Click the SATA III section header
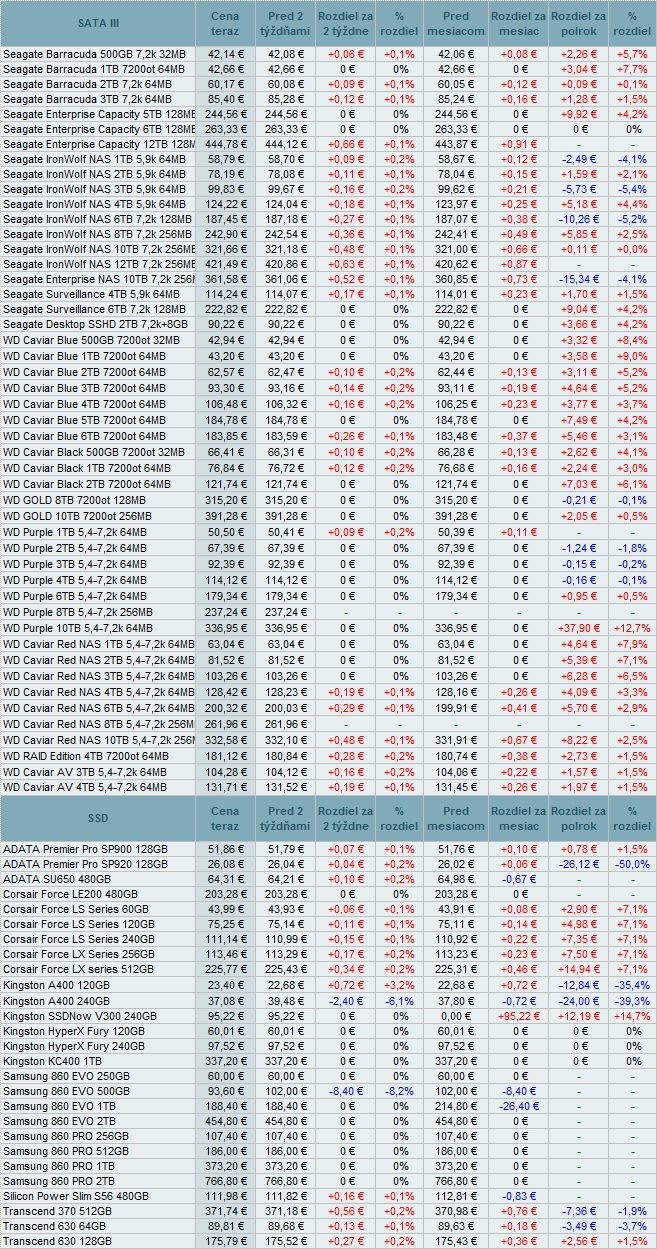The image size is (657, 1249). tap(98, 23)
